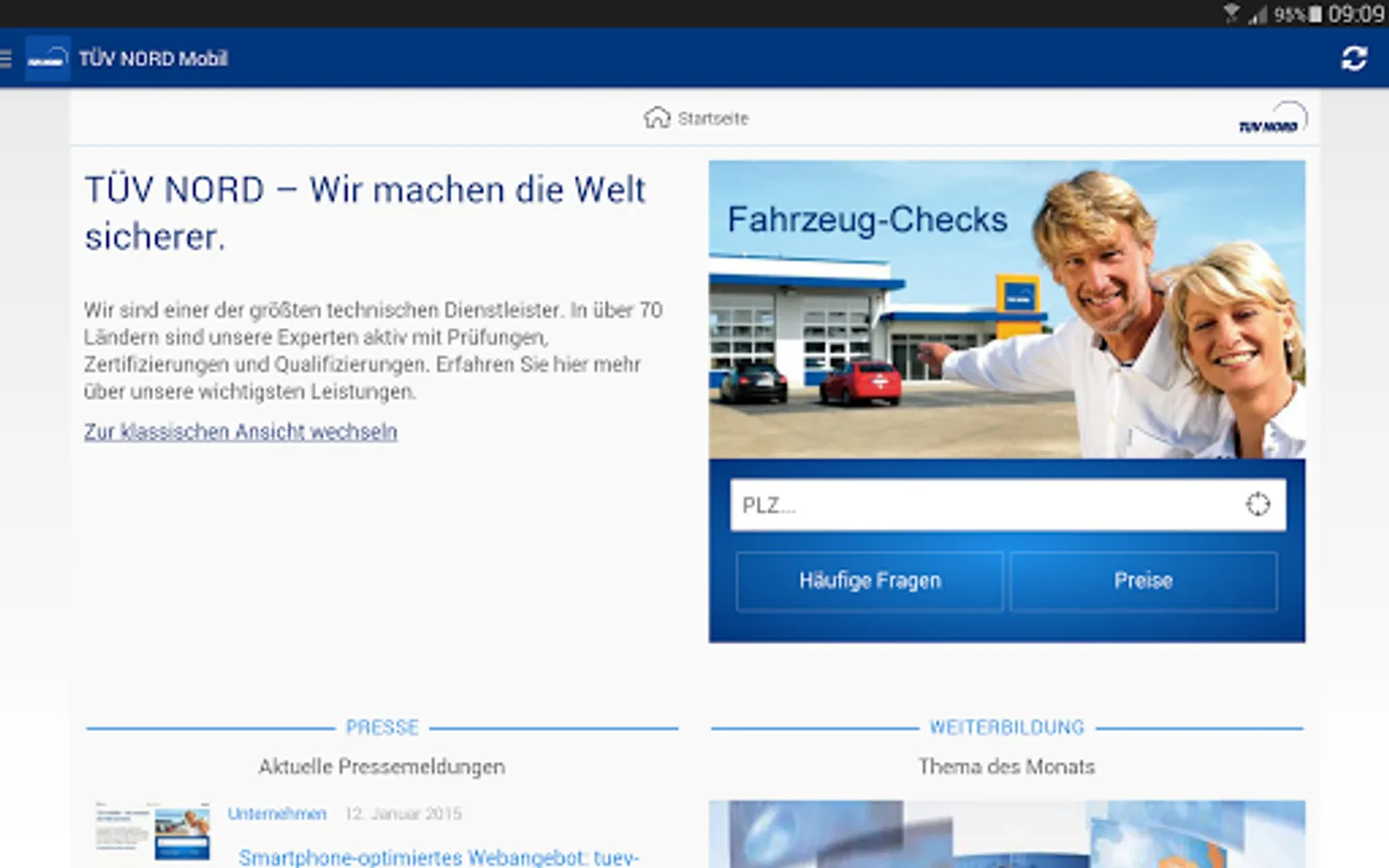Open the Preise button
The image size is (1389, 868).
(x=1143, y=581)
